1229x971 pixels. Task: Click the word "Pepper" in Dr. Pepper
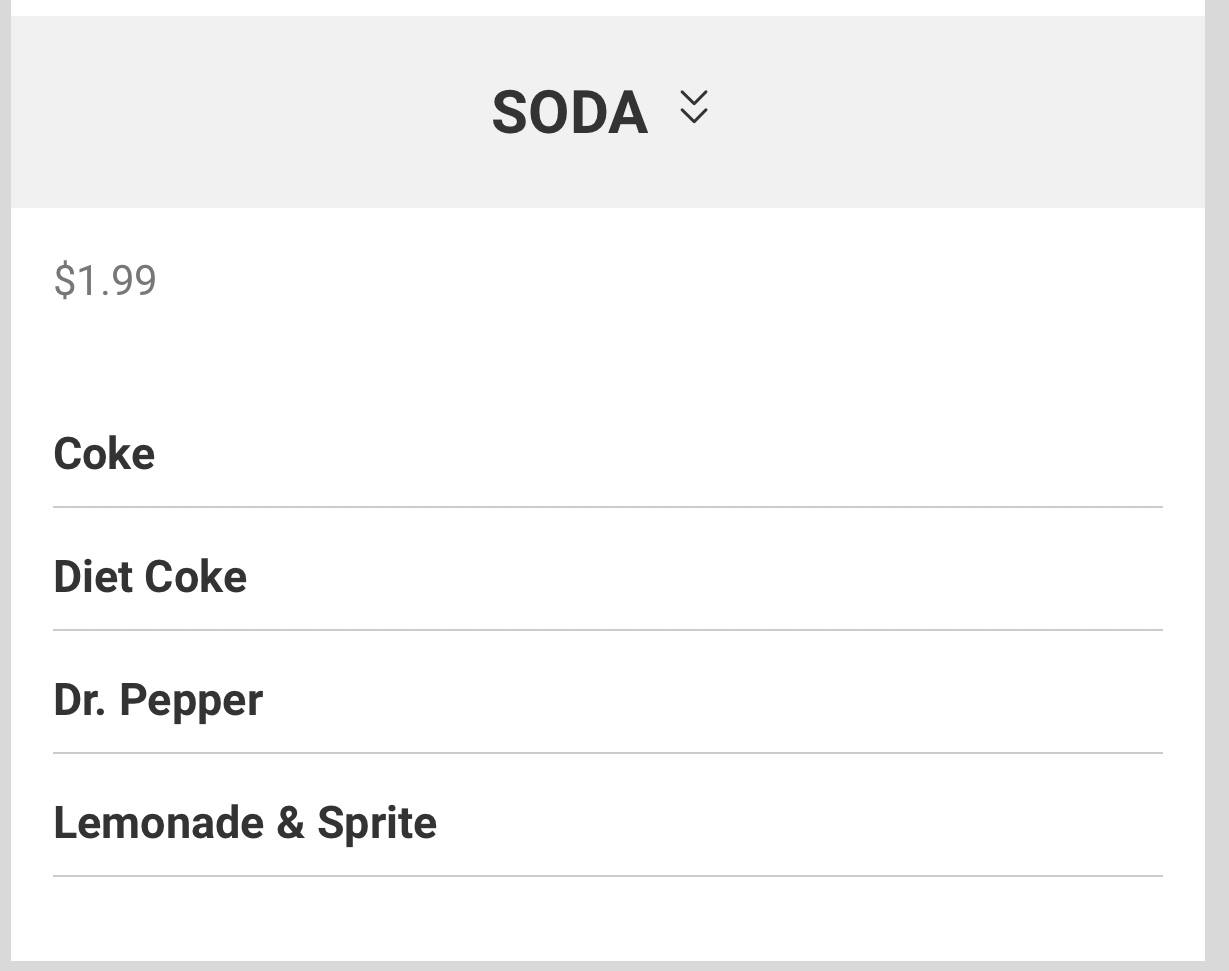pos(191,702)
